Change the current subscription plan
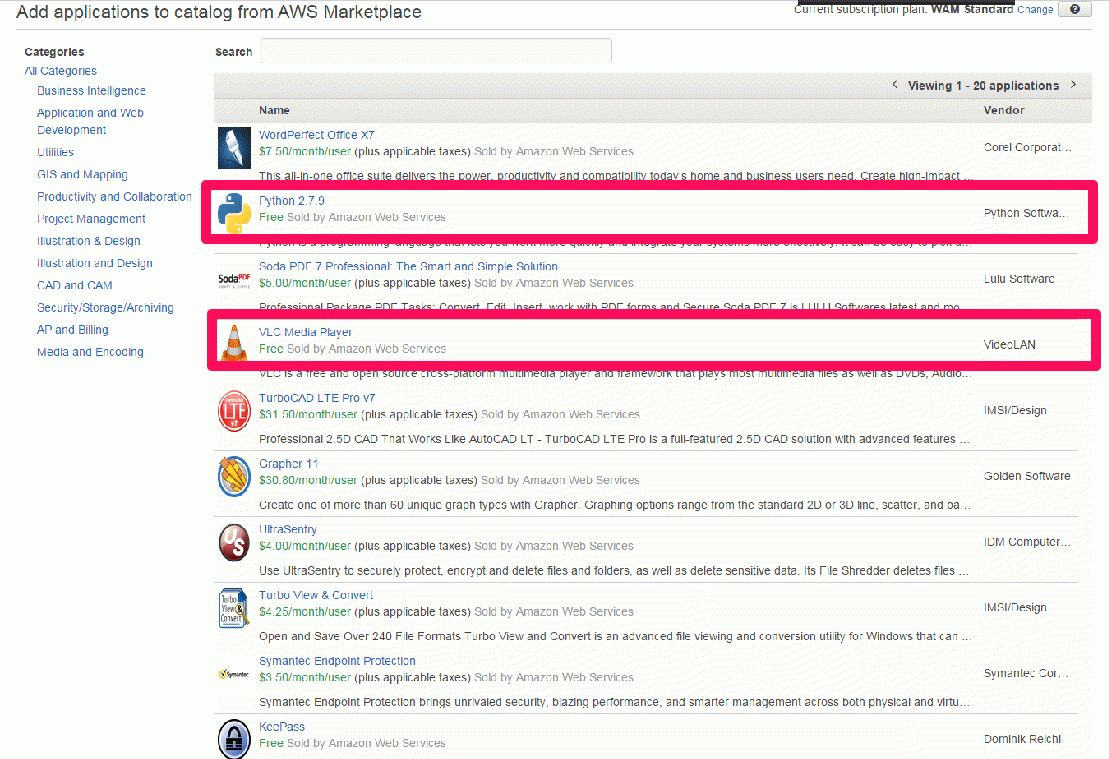1109x759 pixels. [1035, 9]
